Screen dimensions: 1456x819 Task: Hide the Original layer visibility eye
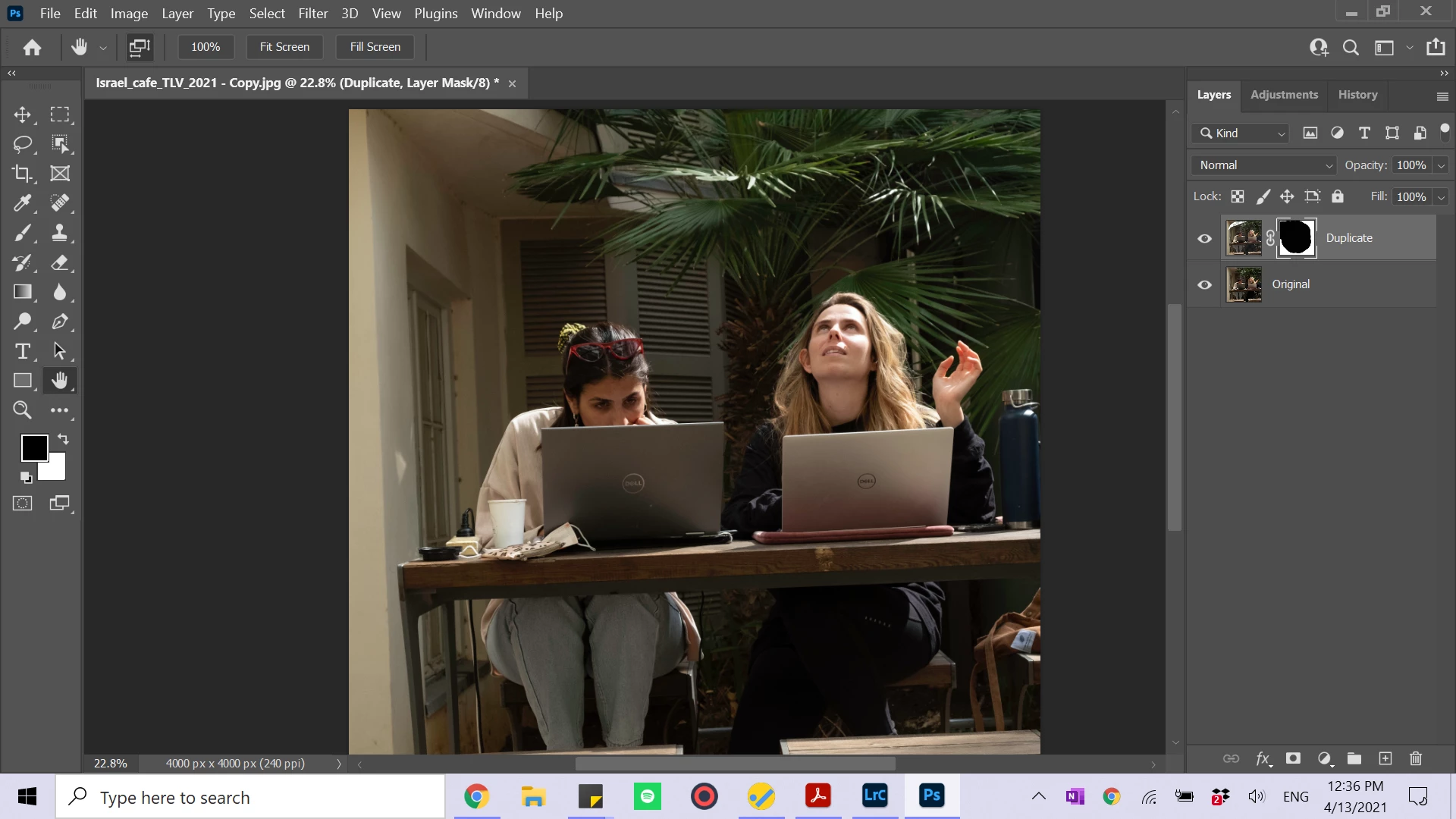(x=1204, y=284)
